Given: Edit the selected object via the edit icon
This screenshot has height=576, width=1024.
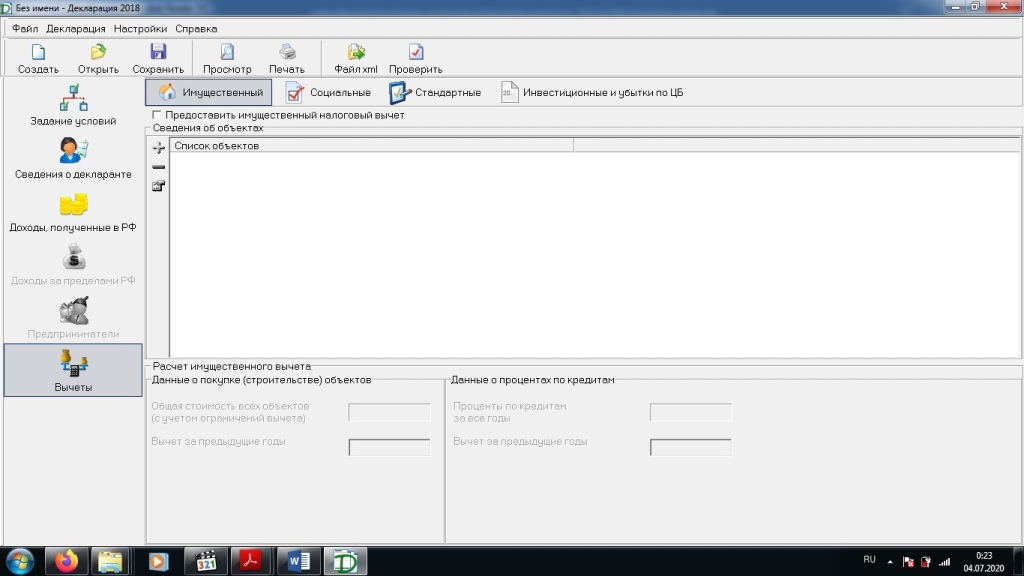Looking at the screenshot, I should tap(158, 186).
